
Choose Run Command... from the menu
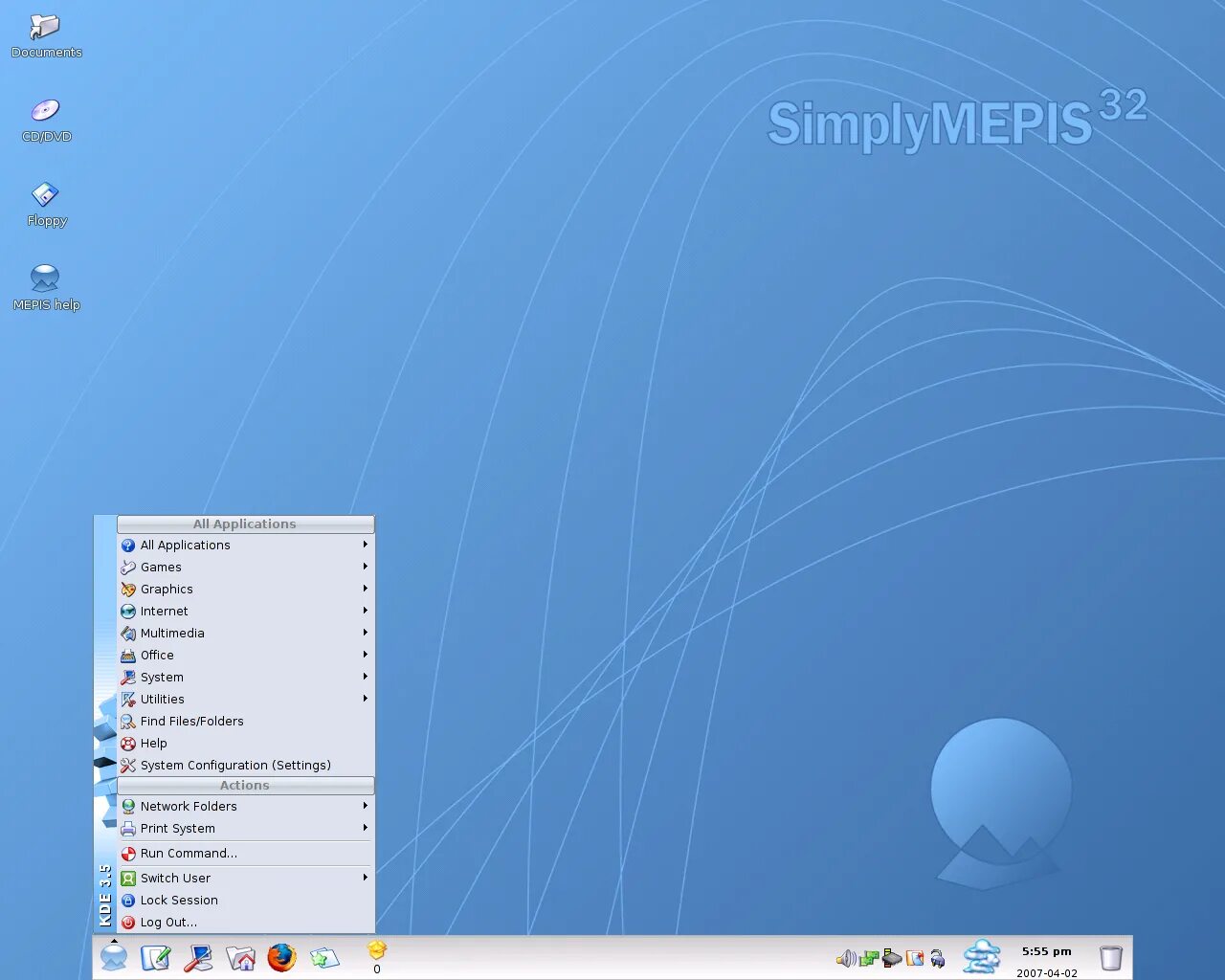(x=245, y=854)
